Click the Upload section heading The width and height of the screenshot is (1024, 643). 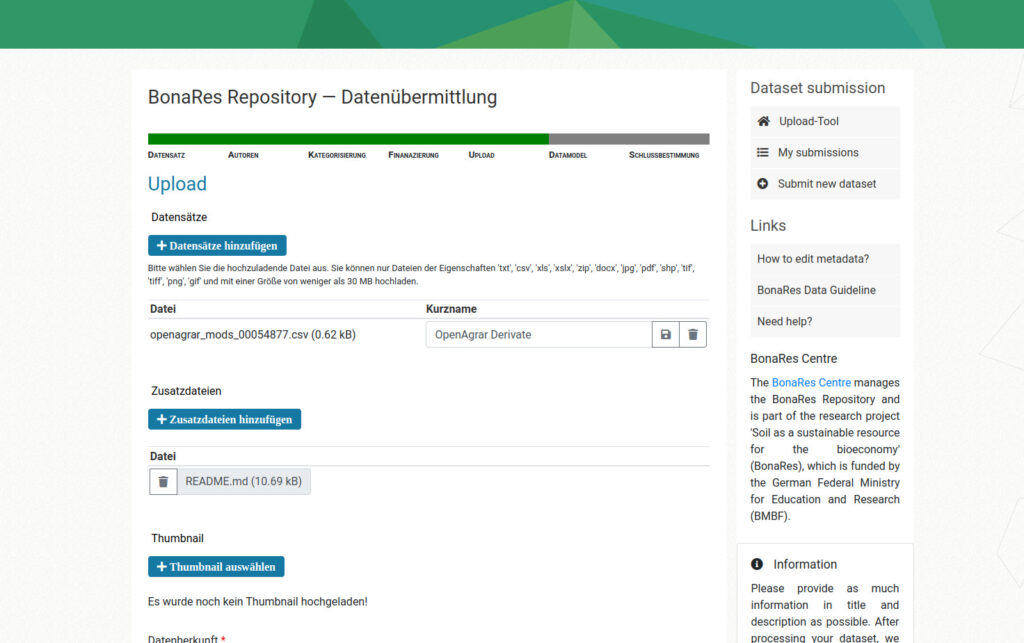[x=177, y=184]
